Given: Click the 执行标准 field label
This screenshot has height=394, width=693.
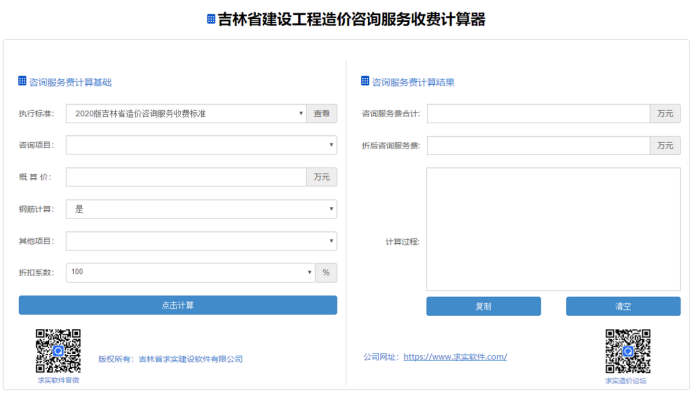Looking at the screenshot, I should coord(36,114).
